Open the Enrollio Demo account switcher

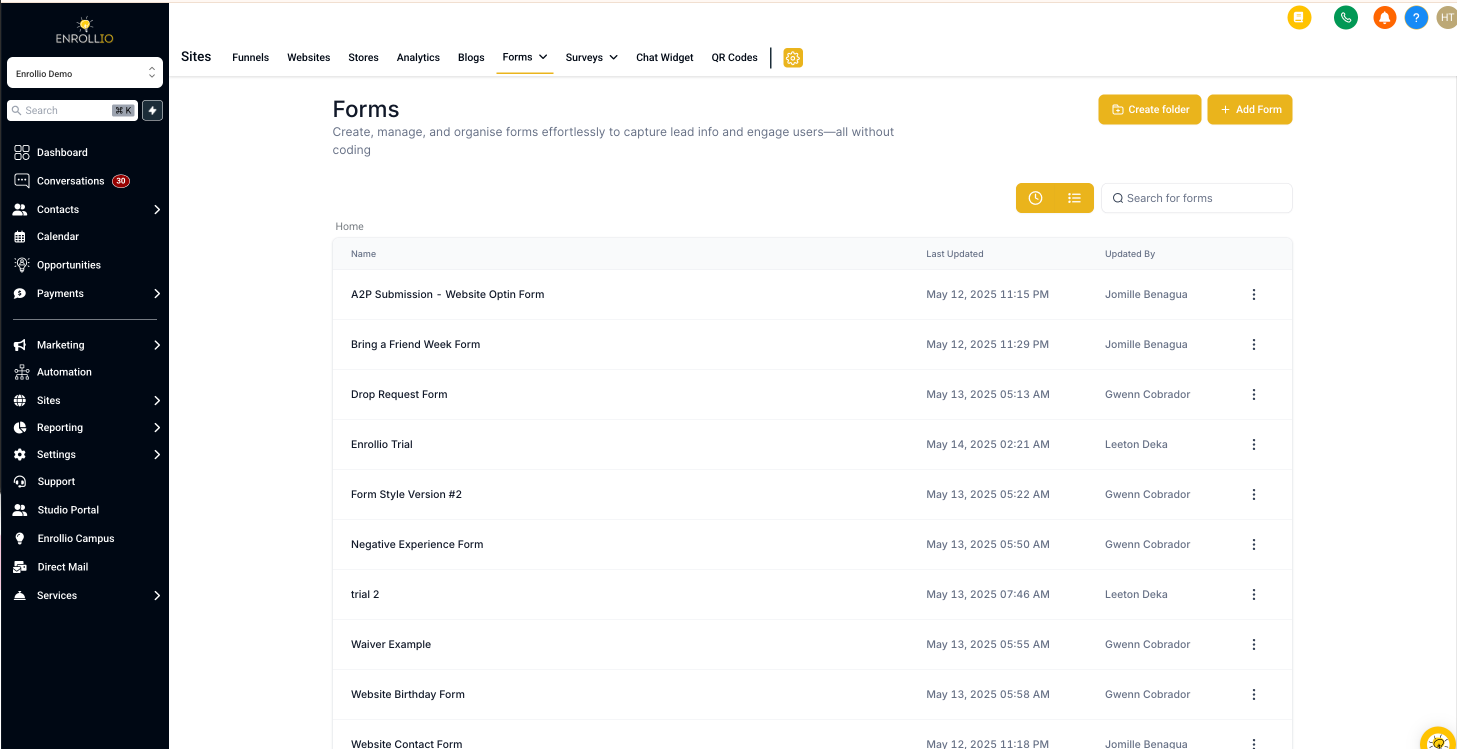coord(85,73)
